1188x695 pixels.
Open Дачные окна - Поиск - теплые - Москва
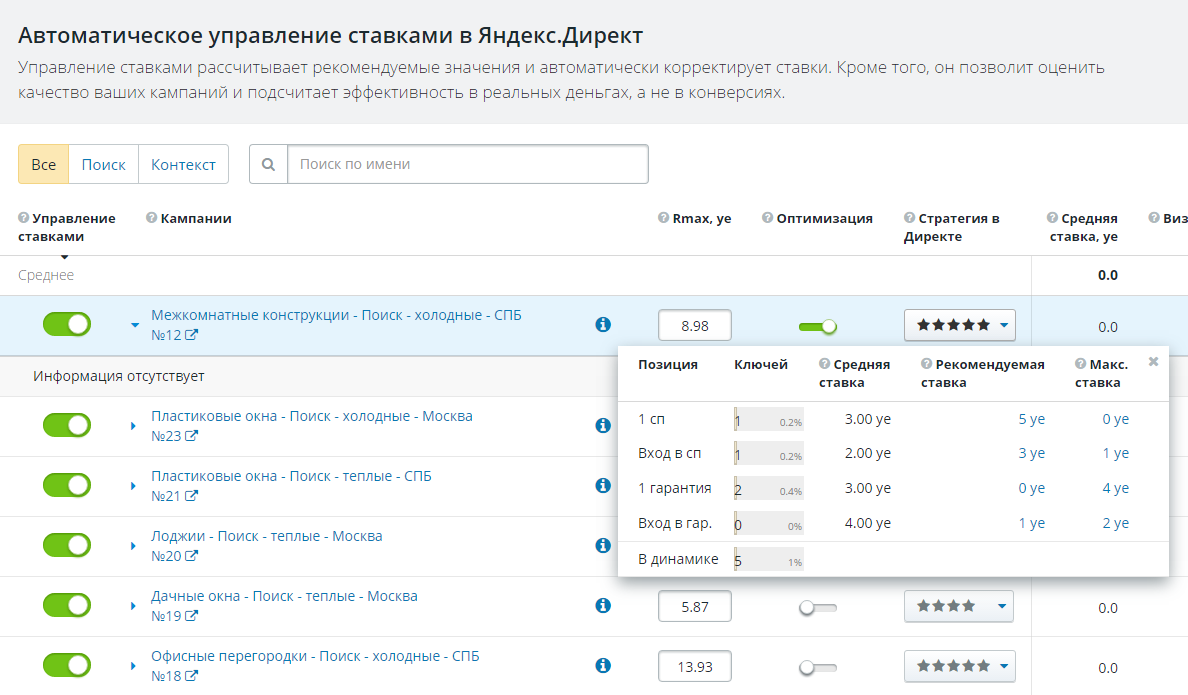(x=284, y=596)
